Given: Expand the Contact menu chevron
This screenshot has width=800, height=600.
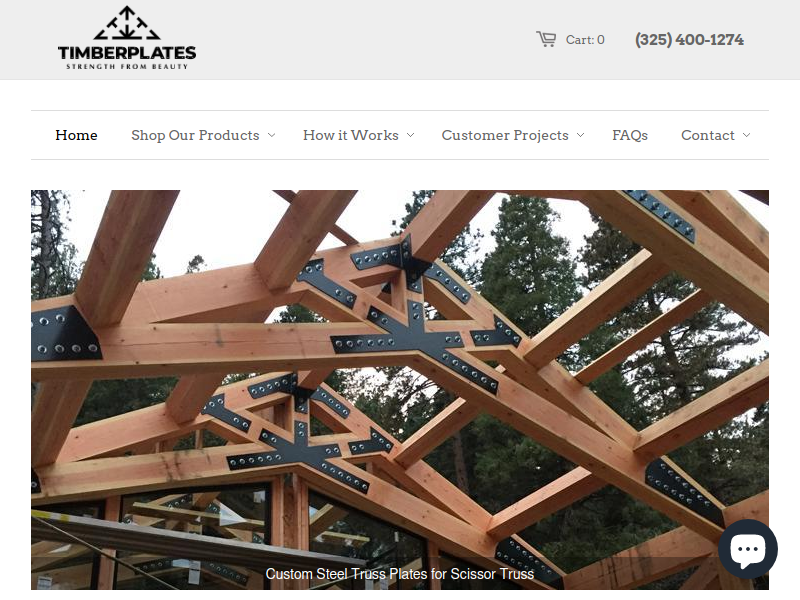Looking at the screenshot, I should coord(746,135).
